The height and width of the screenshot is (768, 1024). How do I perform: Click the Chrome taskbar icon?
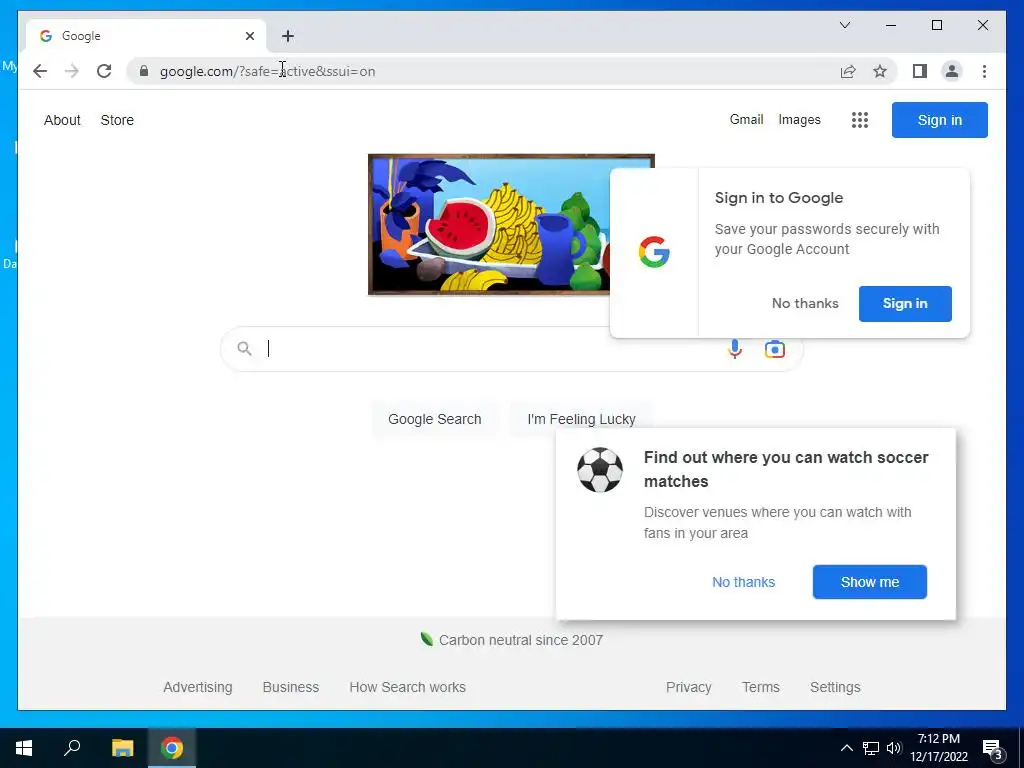[x=172, y=748]
